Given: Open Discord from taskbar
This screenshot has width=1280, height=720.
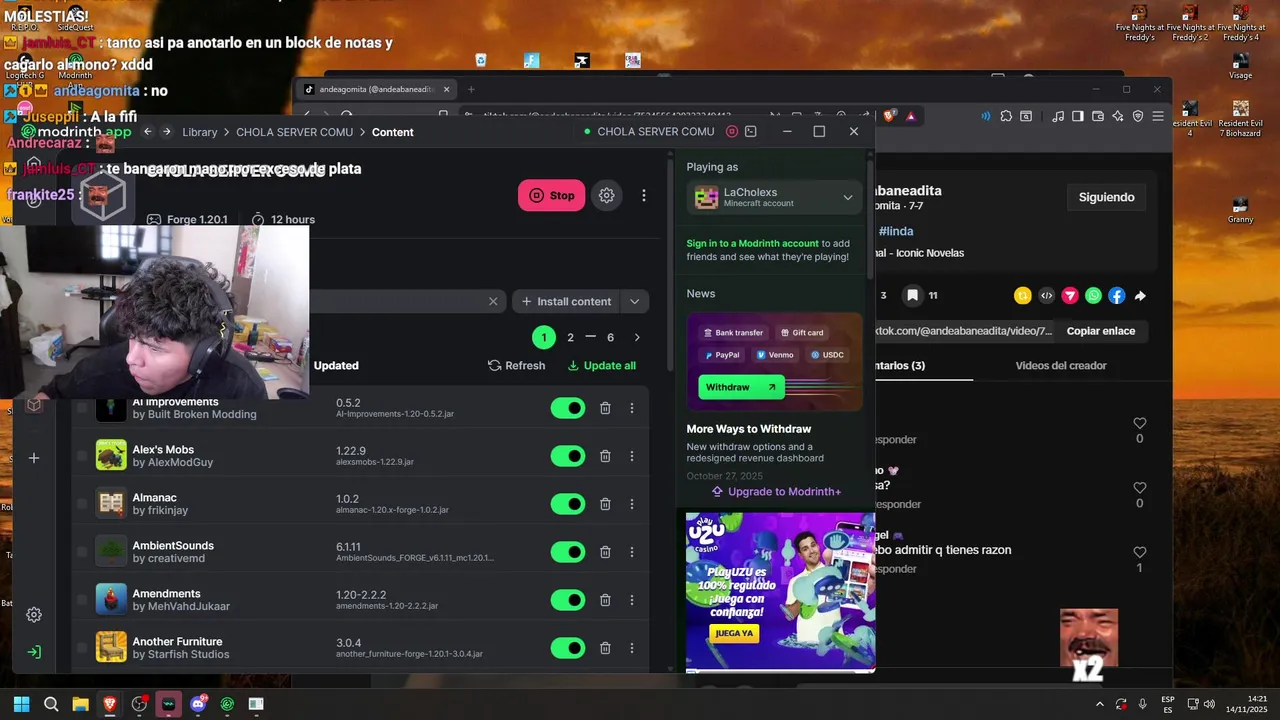Looking at the screenshot, I should (198, 704).
